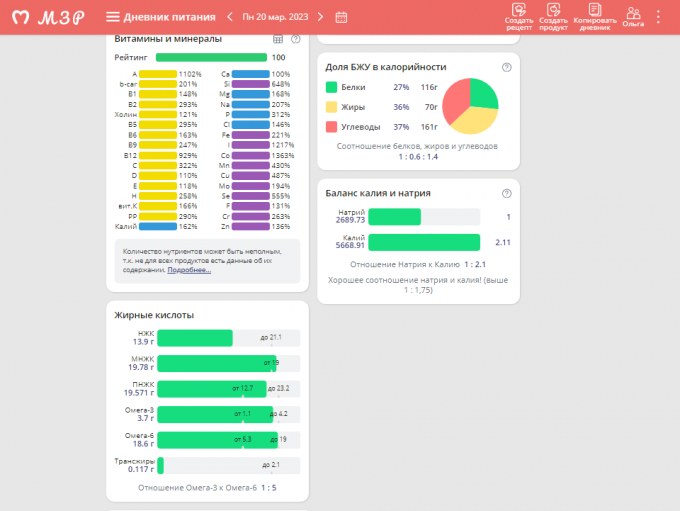Screen dimensions: 680x511
Task: Click the date Пн 20 мар. 2023
Action: [x=276, y=17]
